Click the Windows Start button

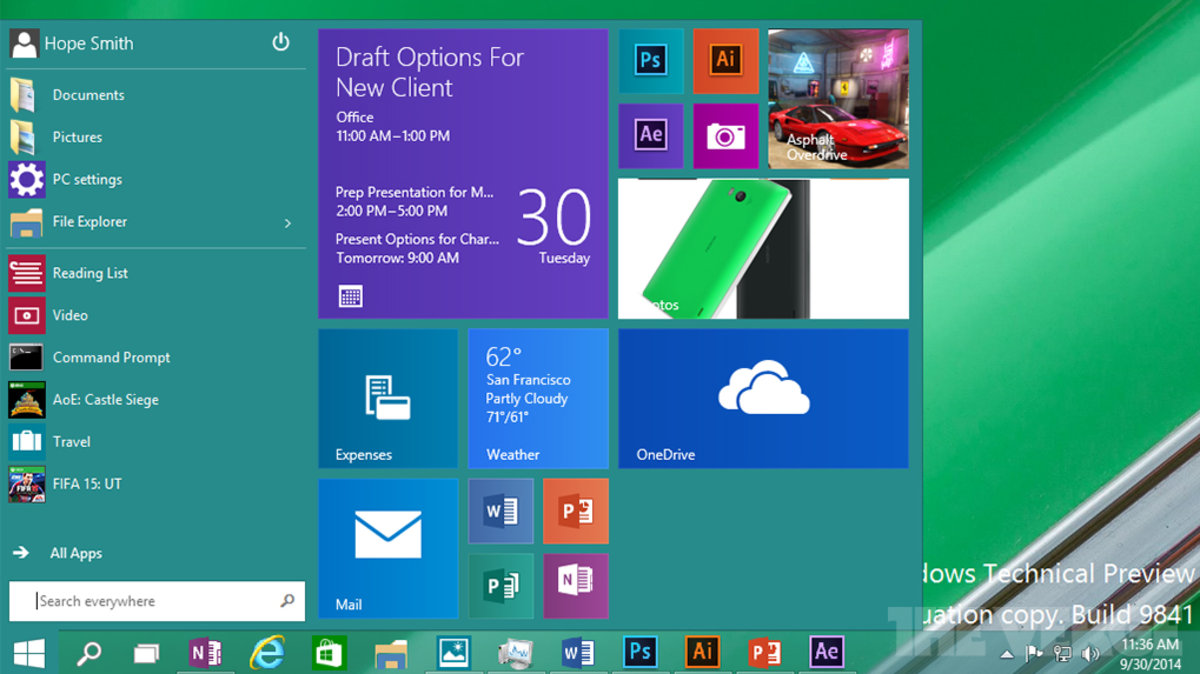pyautogui.click(x=28, y=653)
